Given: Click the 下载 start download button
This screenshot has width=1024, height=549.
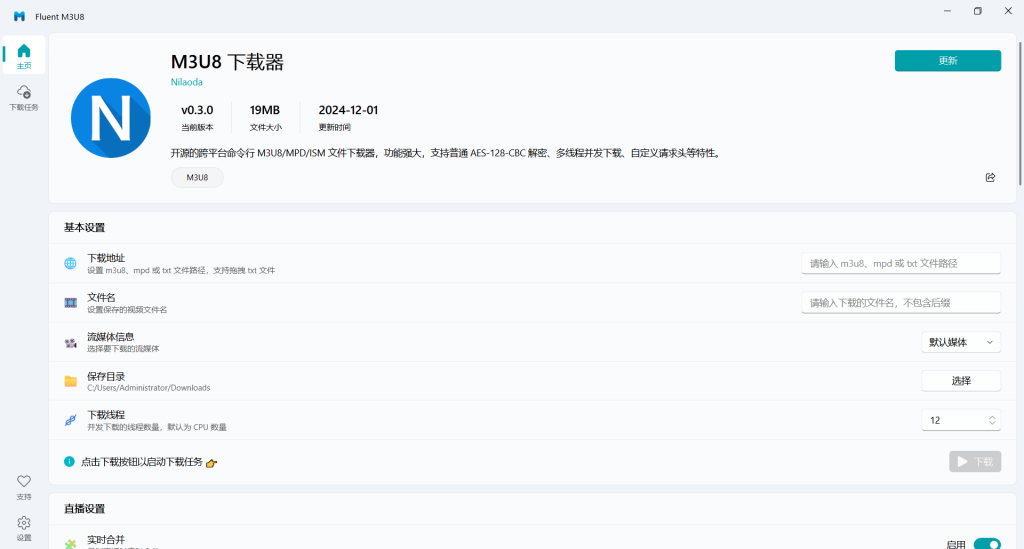Looking at the screenshot, I should [974, 461].
